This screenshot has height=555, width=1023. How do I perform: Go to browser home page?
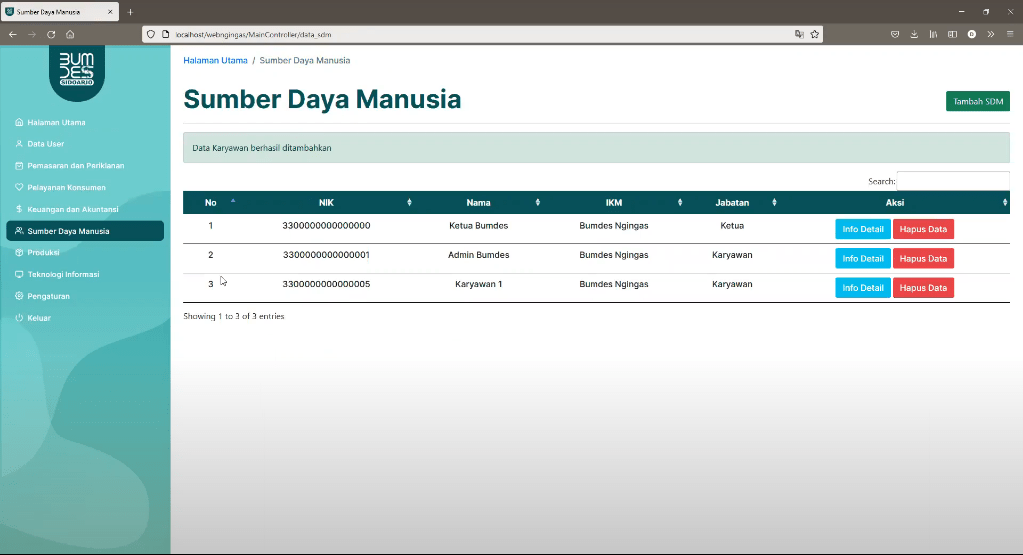tap(70, 34)
